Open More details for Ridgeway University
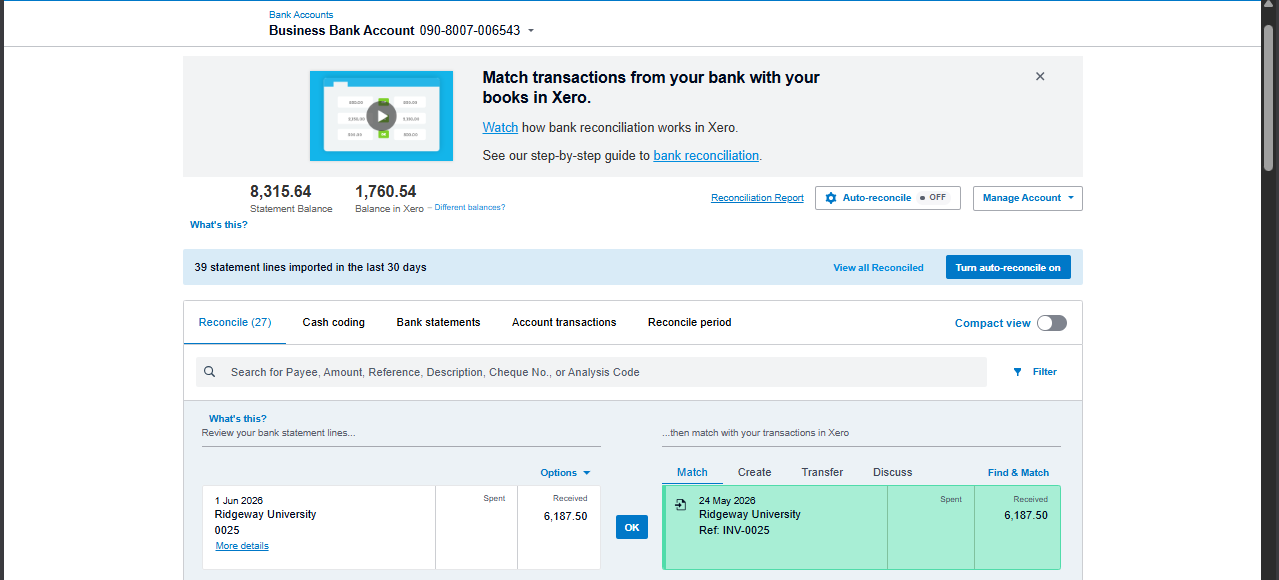Viewport: 1279px width, 580px height. (x=242, y=546)
